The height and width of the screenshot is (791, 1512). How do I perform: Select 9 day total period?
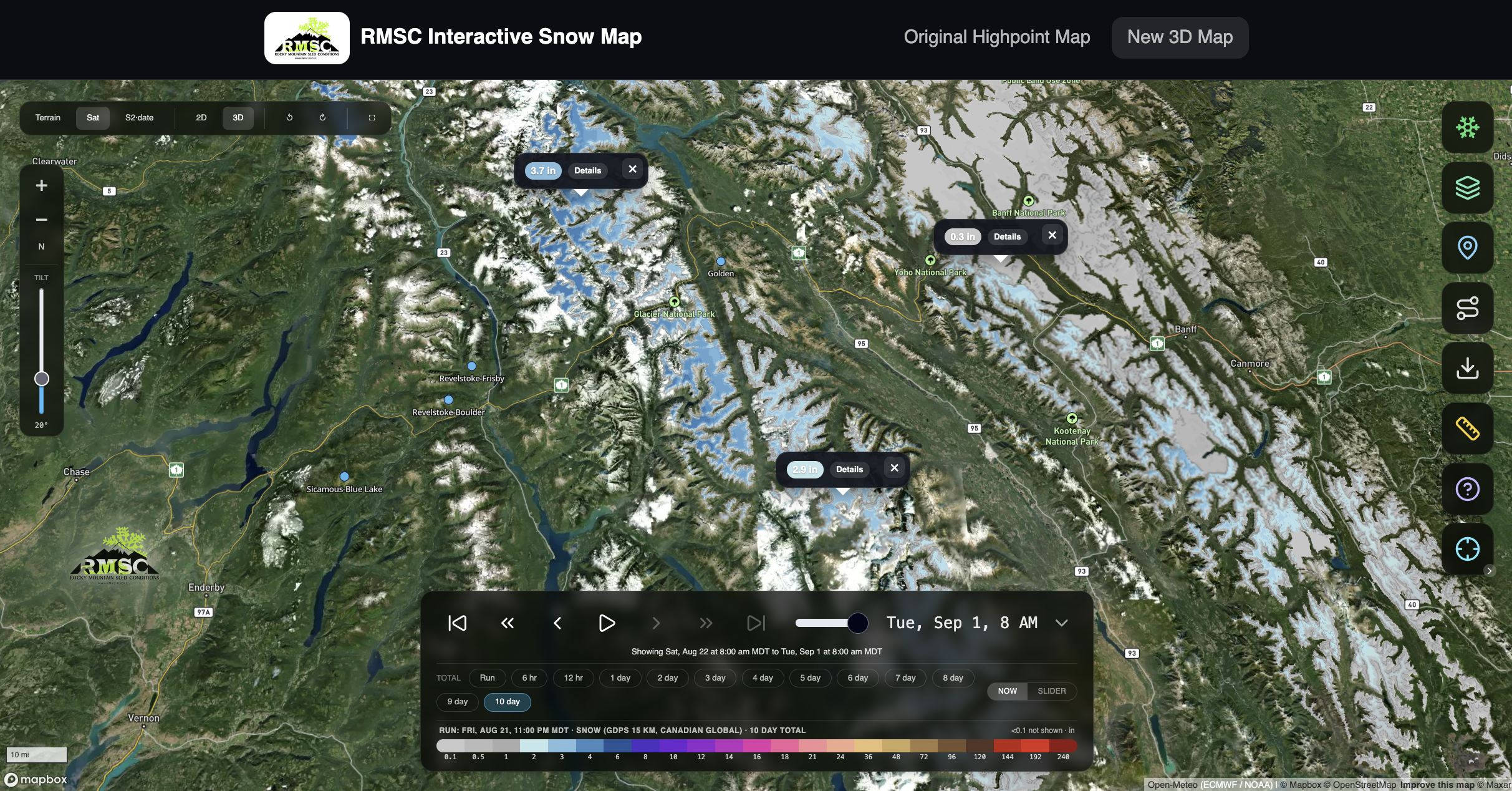(x=458, y=702)
